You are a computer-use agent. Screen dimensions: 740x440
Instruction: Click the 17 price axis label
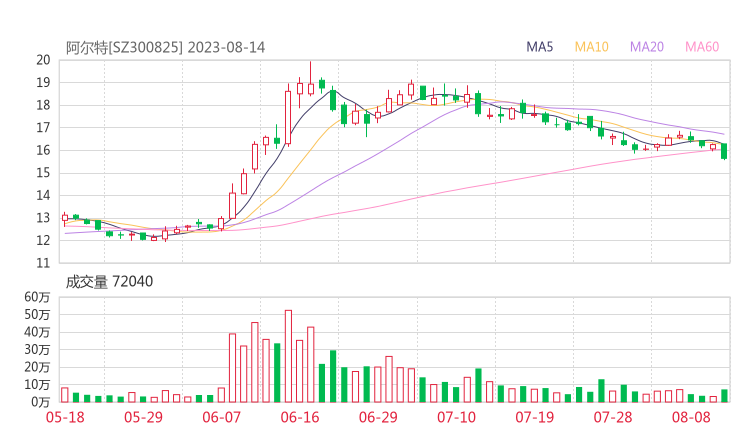coord(43,127)
